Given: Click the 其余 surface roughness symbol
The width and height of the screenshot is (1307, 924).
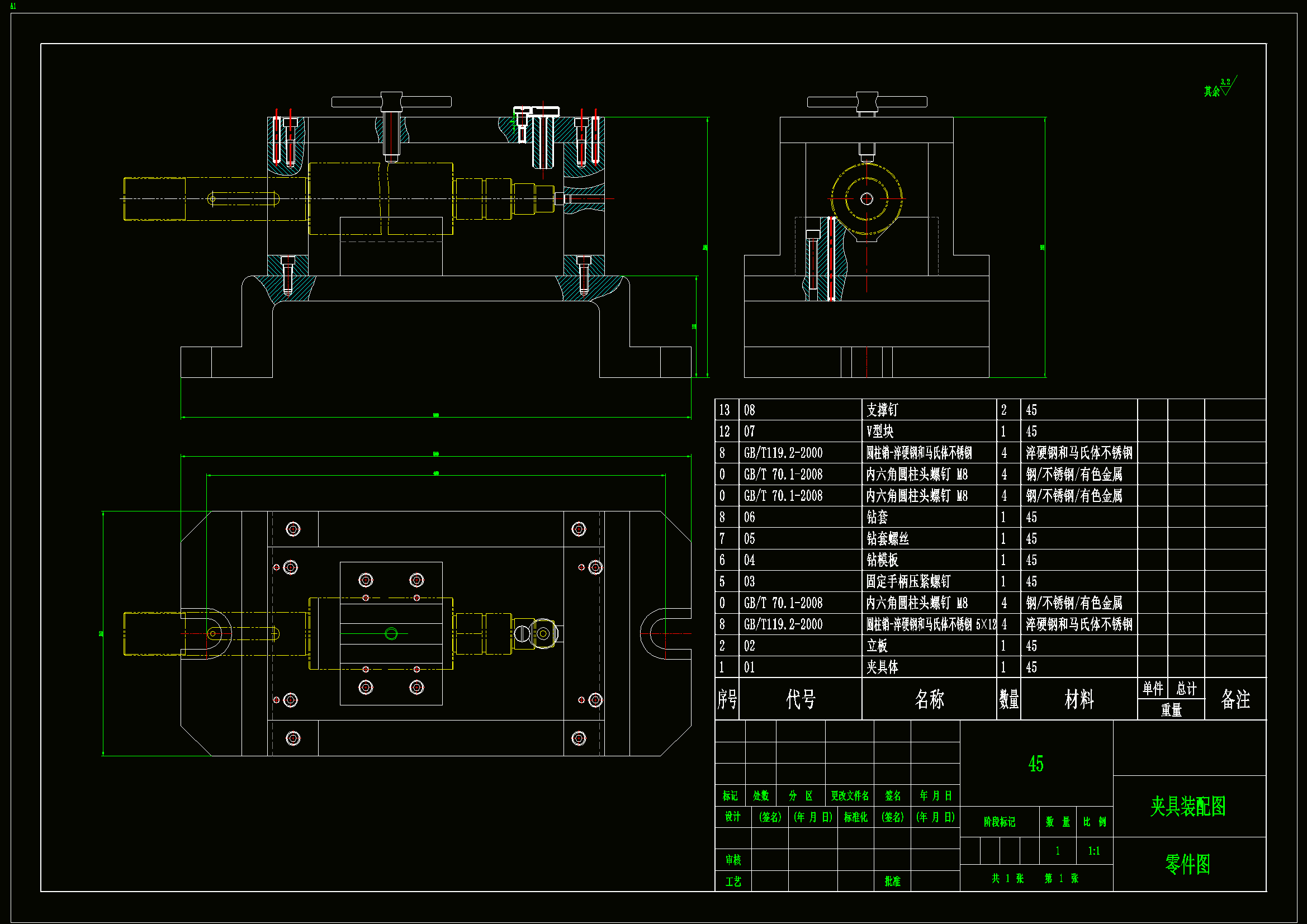Looking at the screenshot, I should click(x=1219, y=89).
